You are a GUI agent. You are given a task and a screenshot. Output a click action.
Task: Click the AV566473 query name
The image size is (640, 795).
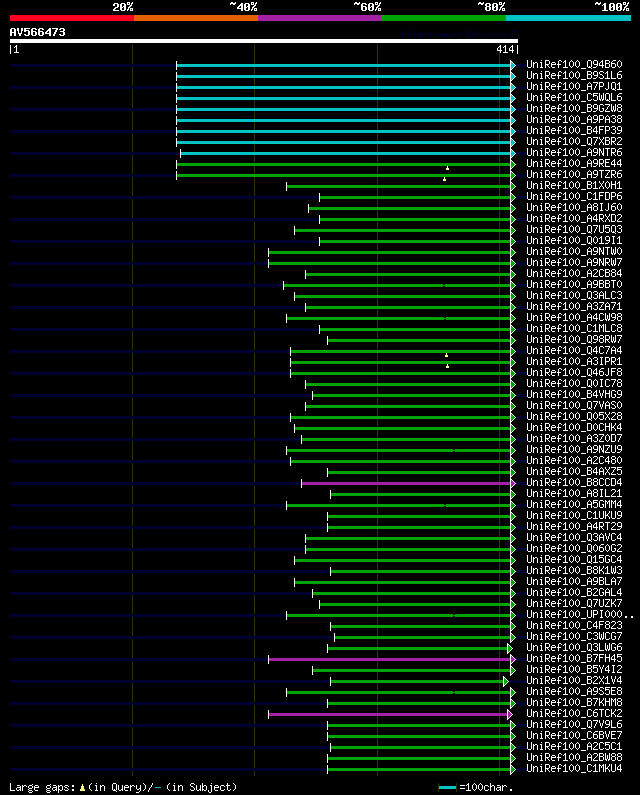coord(38,32)
